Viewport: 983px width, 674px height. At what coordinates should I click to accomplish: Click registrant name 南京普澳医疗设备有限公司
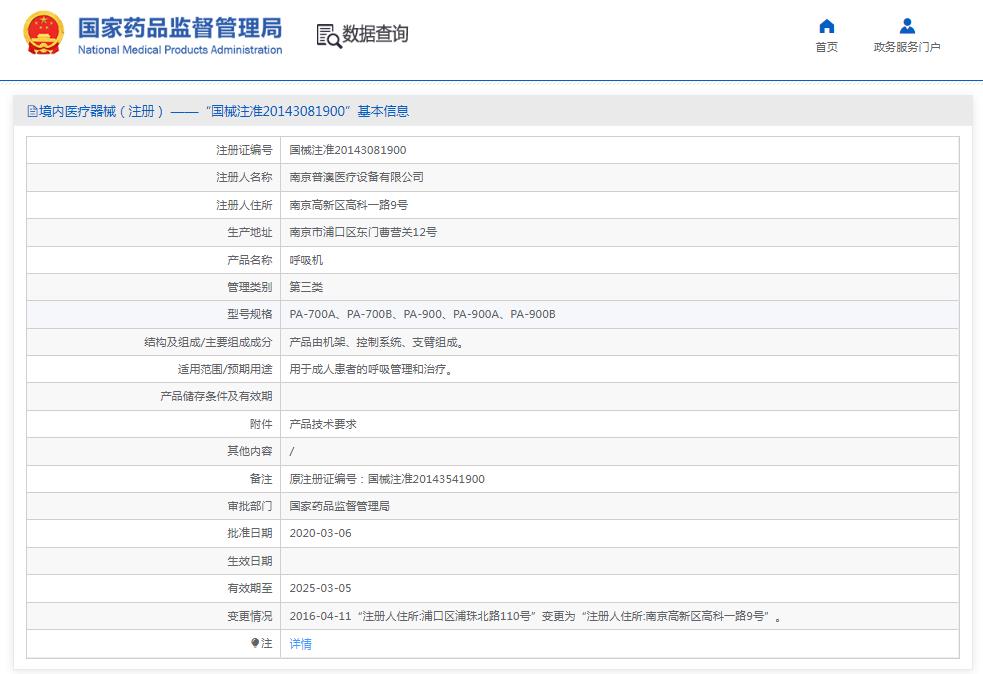(356, 177)
